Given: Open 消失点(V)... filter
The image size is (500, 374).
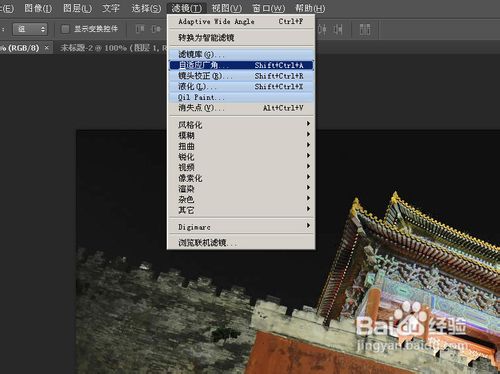Looking at the screenshot, I should (x=241, y=108).
